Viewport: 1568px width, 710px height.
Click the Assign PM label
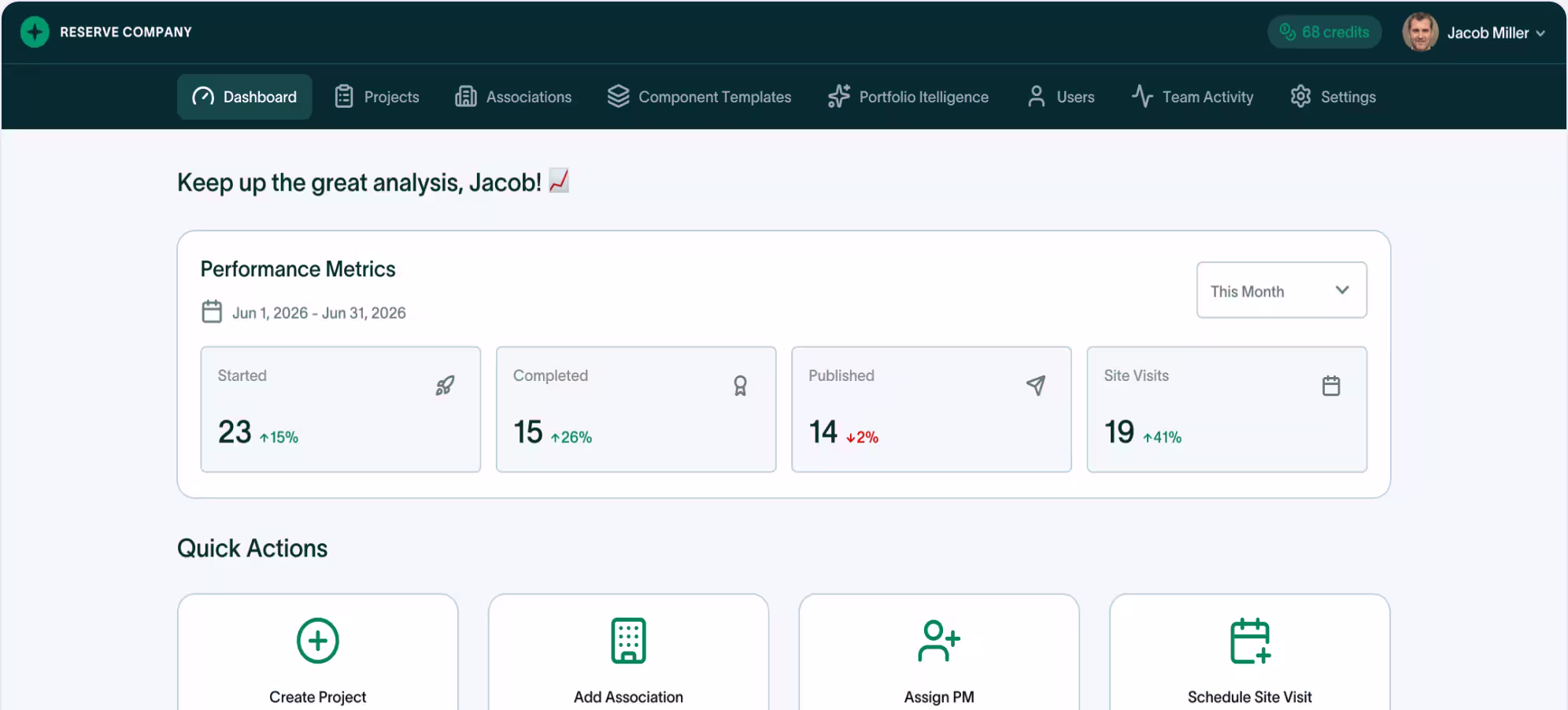[x=939, y=697]
